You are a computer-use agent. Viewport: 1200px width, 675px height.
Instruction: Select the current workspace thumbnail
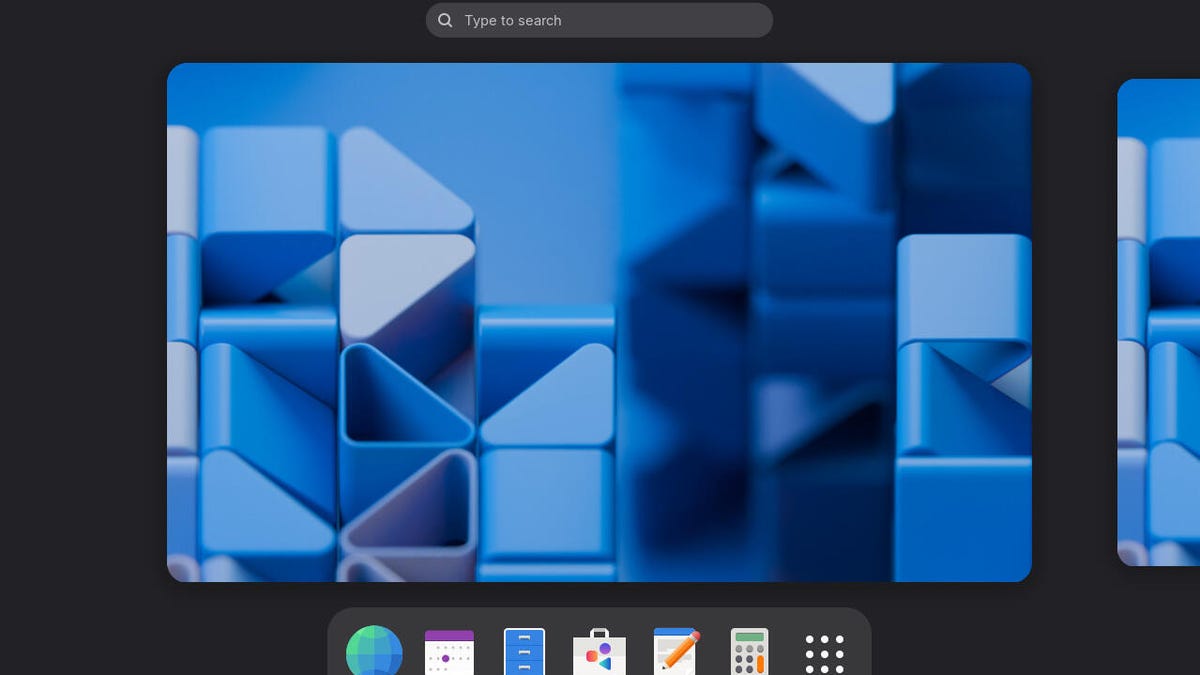tap(598, 322)
